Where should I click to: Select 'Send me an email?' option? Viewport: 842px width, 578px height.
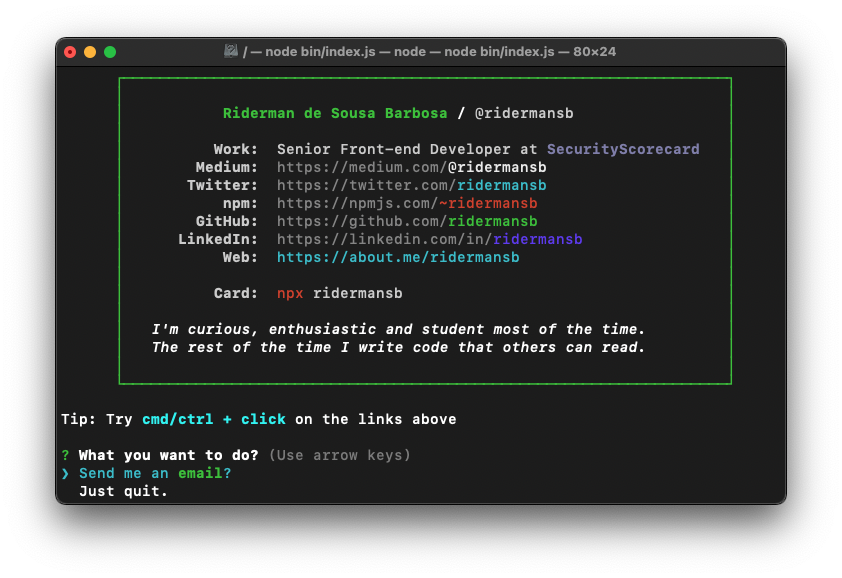[155, 473]
